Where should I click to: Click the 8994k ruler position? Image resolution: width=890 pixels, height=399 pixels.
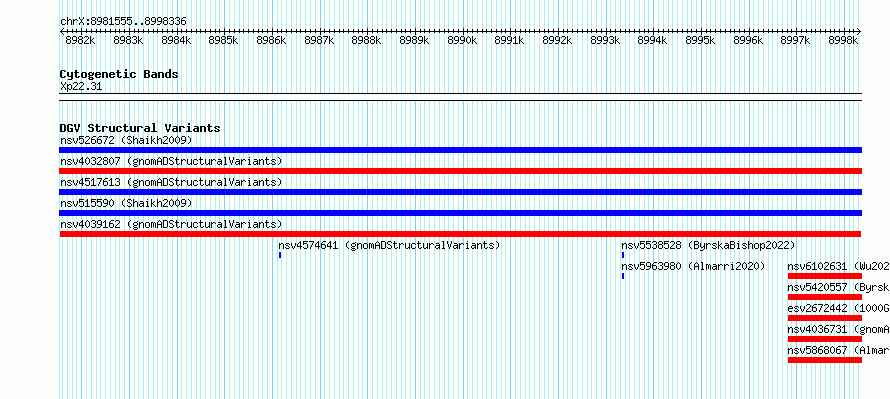point(652,40)
